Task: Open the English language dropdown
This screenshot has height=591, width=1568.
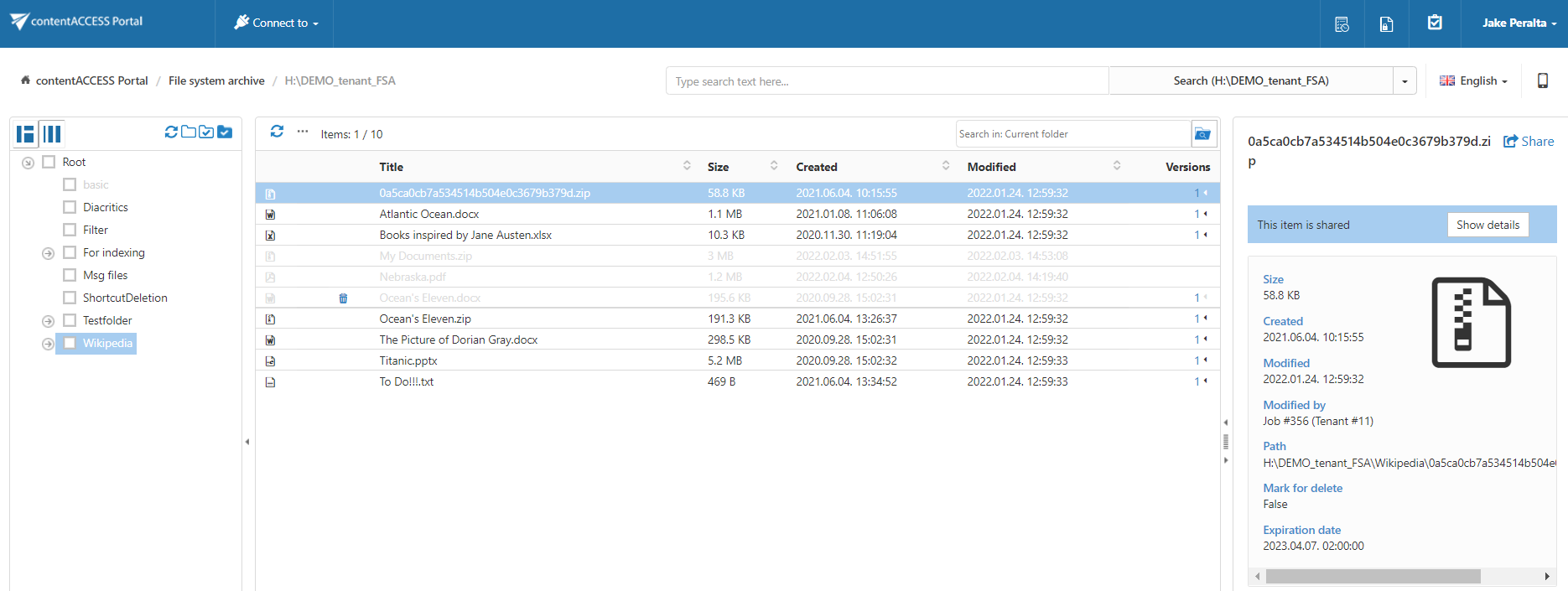Action: click(x=1473, y=81)
